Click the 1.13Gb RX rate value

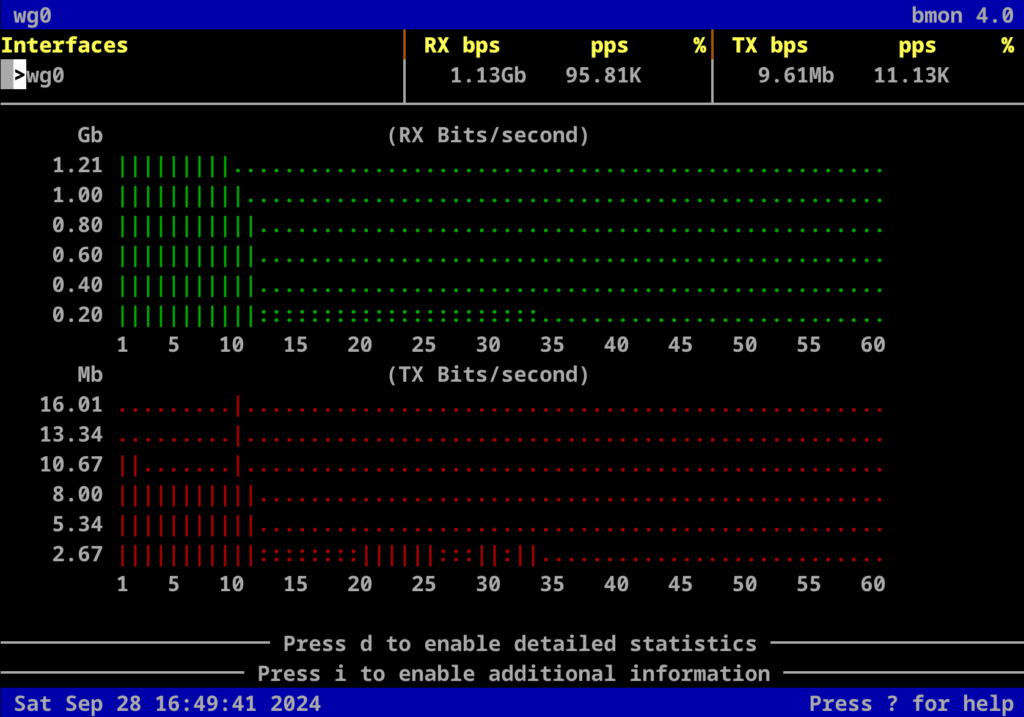[488, 75]
